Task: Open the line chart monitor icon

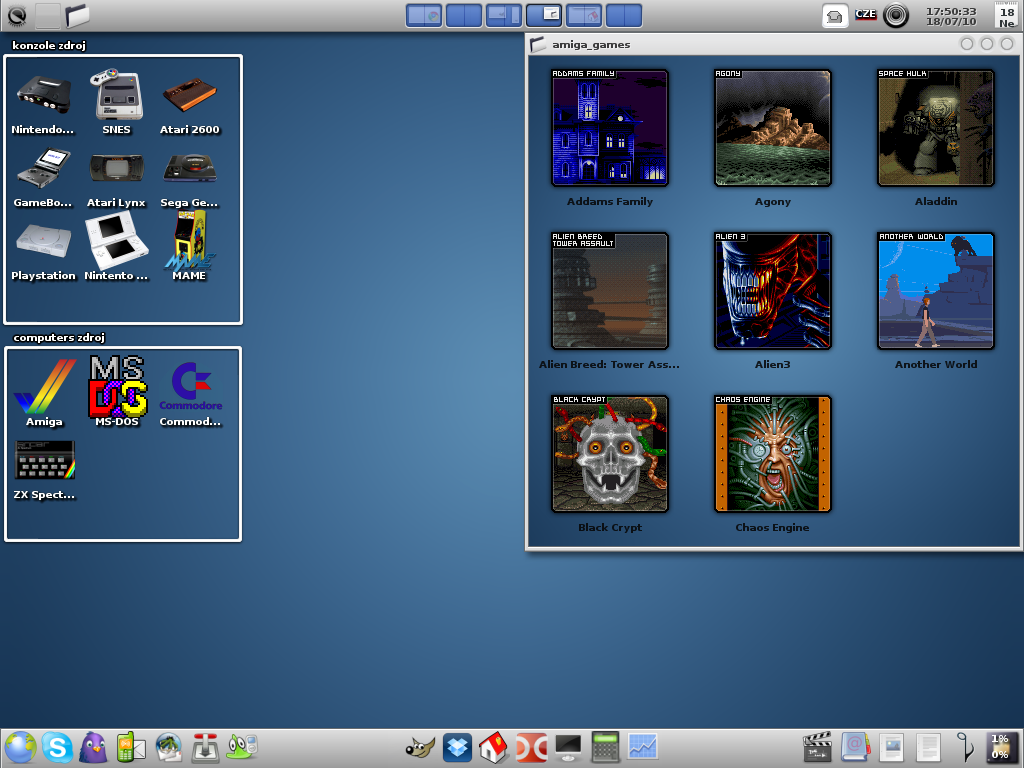Action: 643,747
